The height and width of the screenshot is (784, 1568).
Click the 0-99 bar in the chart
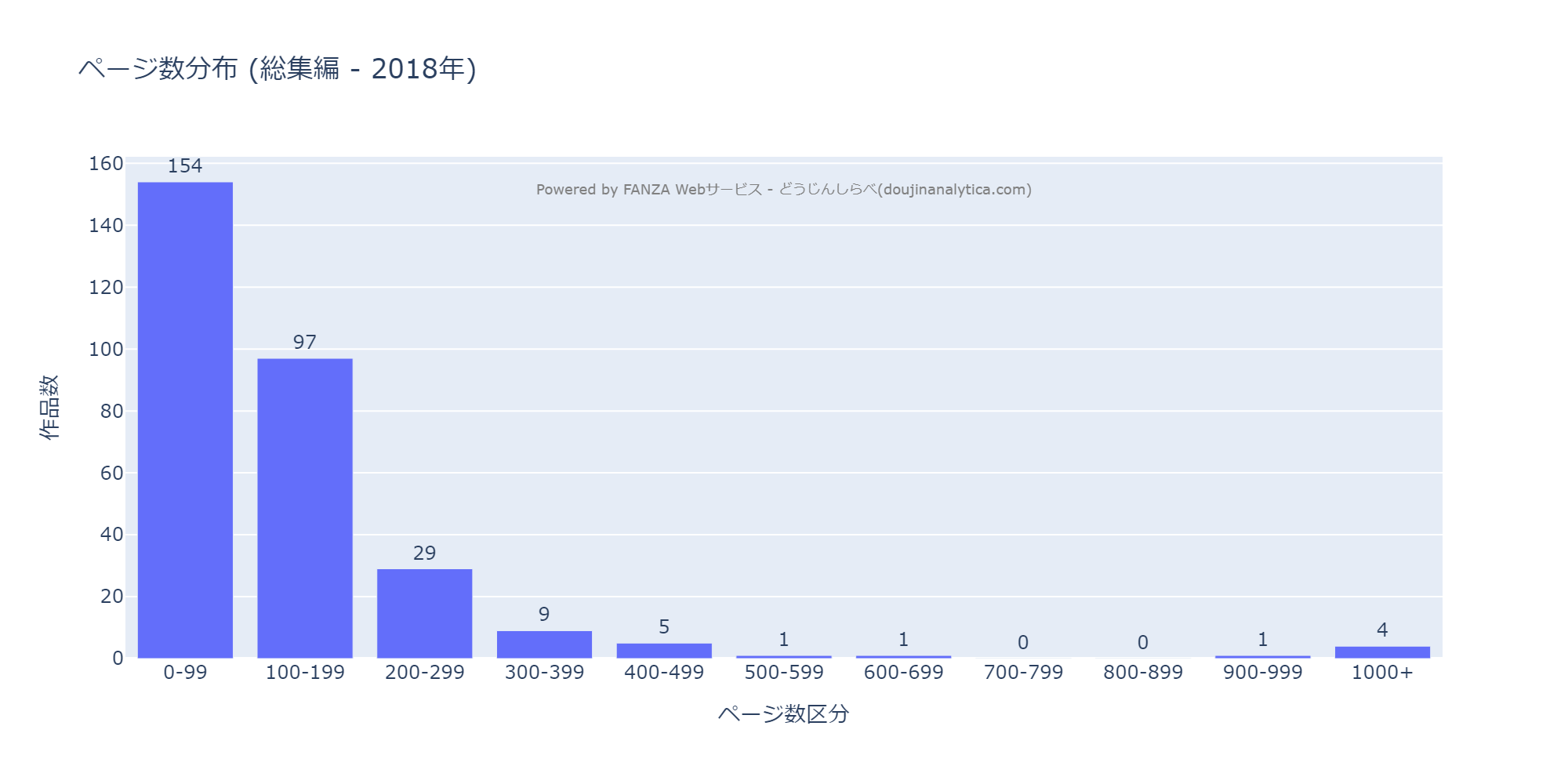pos(185,419)
